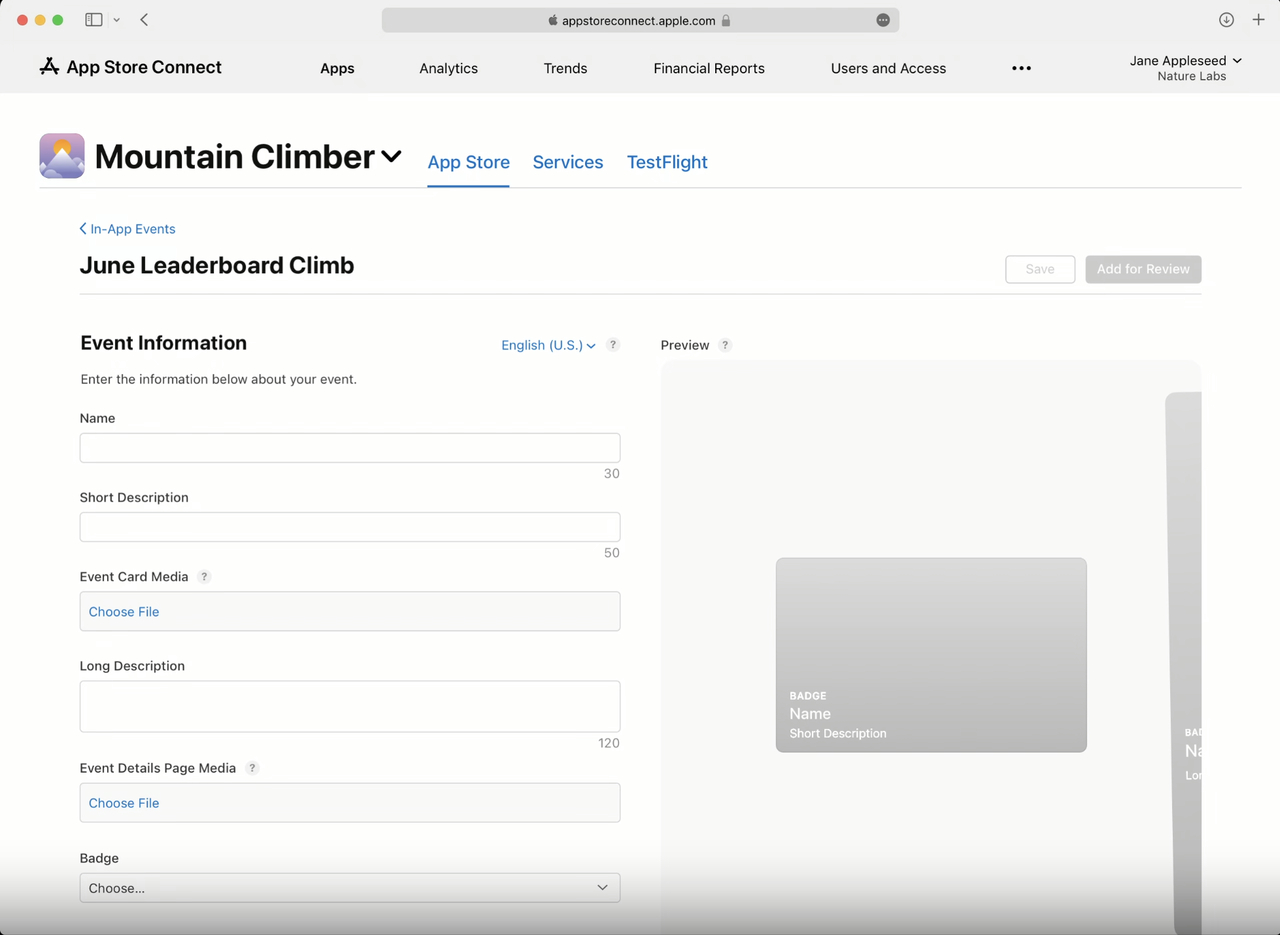Go to Users and Access
The width and height of the screenshot is (1280, 935).
pyautogui.click(x=888, y=68)
